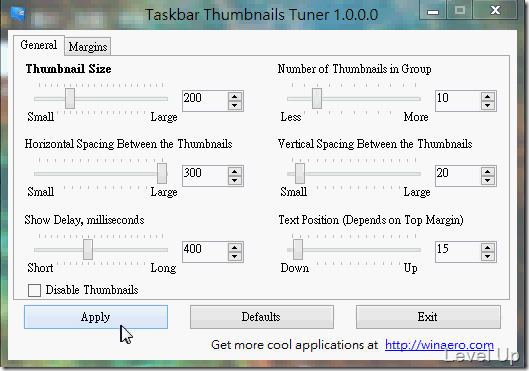
Task: Click the Horizontal Spacing slider handle
Action: tap(162, 173)
